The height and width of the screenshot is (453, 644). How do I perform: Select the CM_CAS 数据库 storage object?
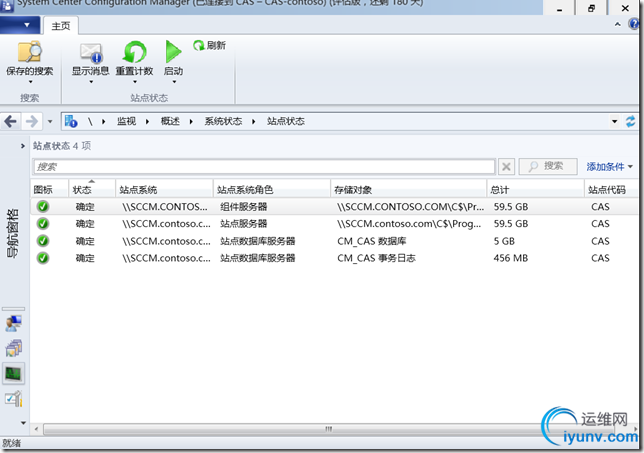point(372,241)
